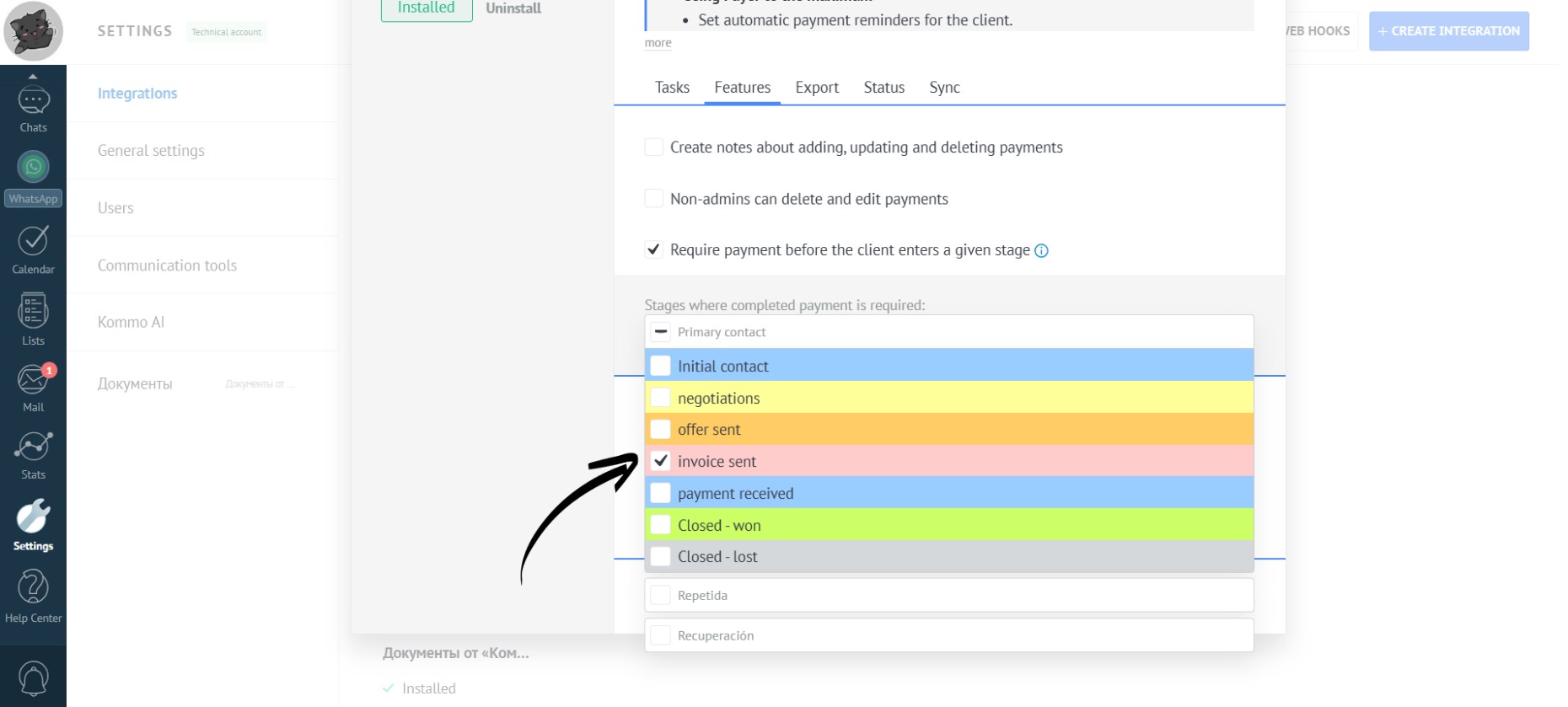Open the Lists section icon
This screenshot has height=707, width=1568.
pos(33,313)
